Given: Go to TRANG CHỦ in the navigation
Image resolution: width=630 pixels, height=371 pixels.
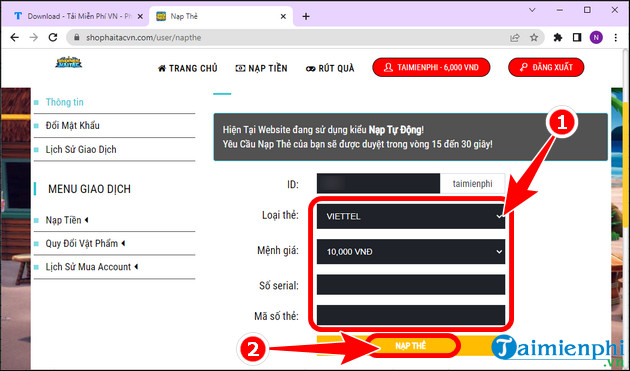Looking at the screenshot, I should tap(188, 68).
